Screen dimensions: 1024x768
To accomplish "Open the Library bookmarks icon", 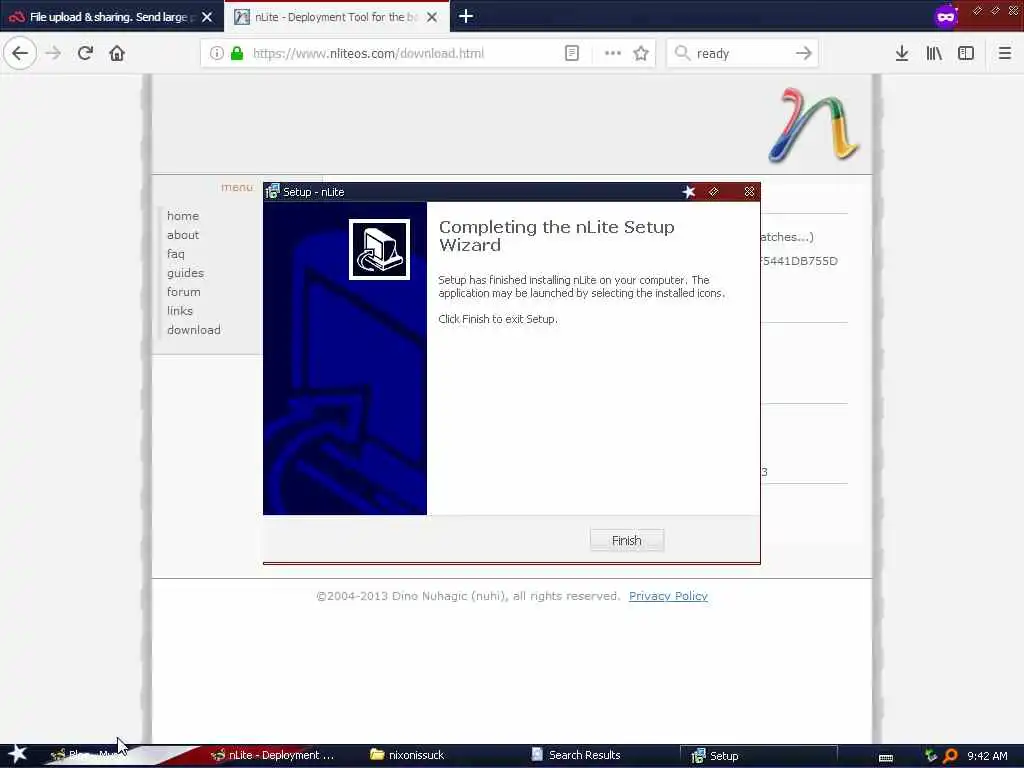I will (x=934, y=54).
